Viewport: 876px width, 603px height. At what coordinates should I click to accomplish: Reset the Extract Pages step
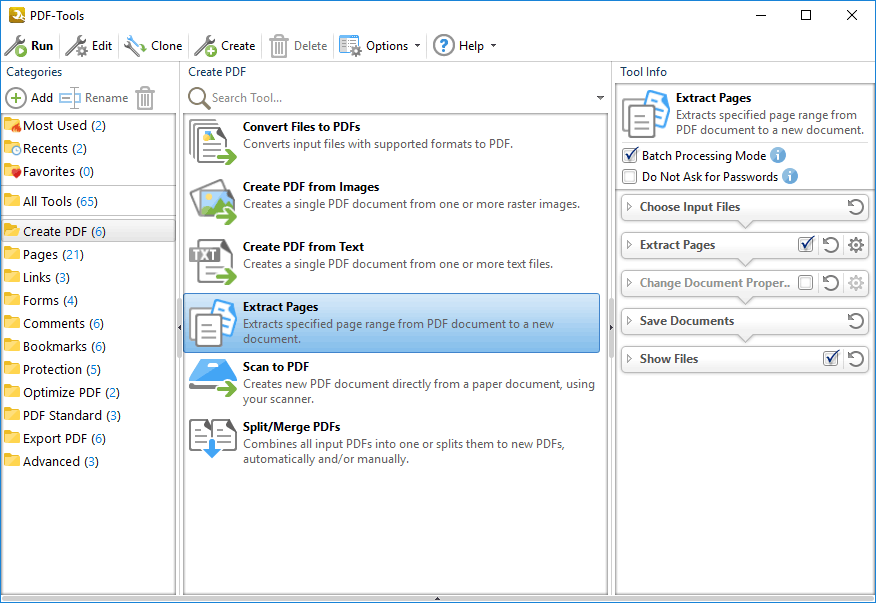[831, 245]
